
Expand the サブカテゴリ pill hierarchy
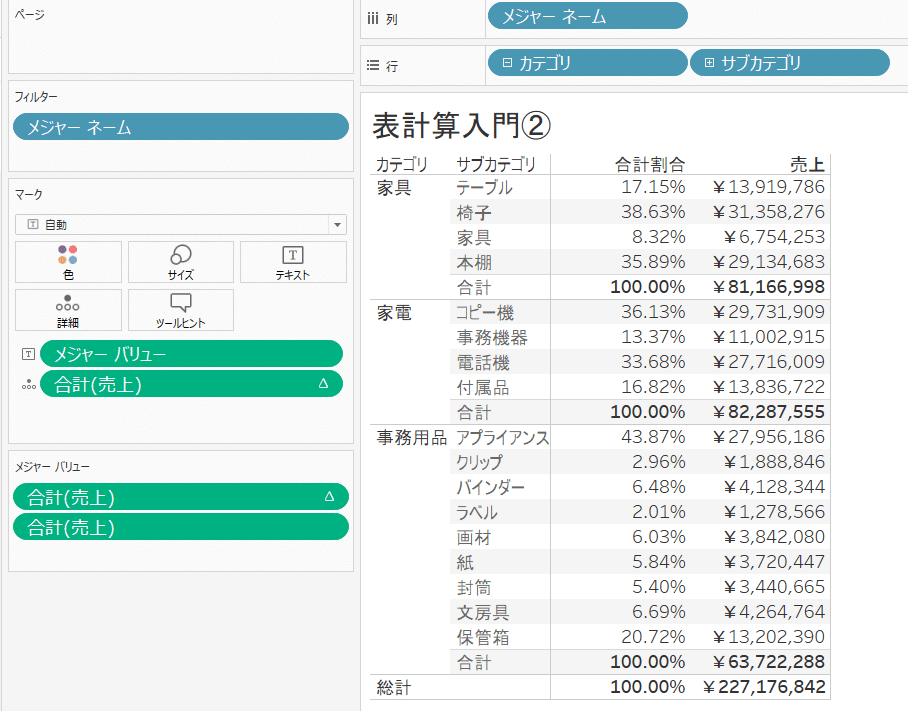(x=709, y=63)
